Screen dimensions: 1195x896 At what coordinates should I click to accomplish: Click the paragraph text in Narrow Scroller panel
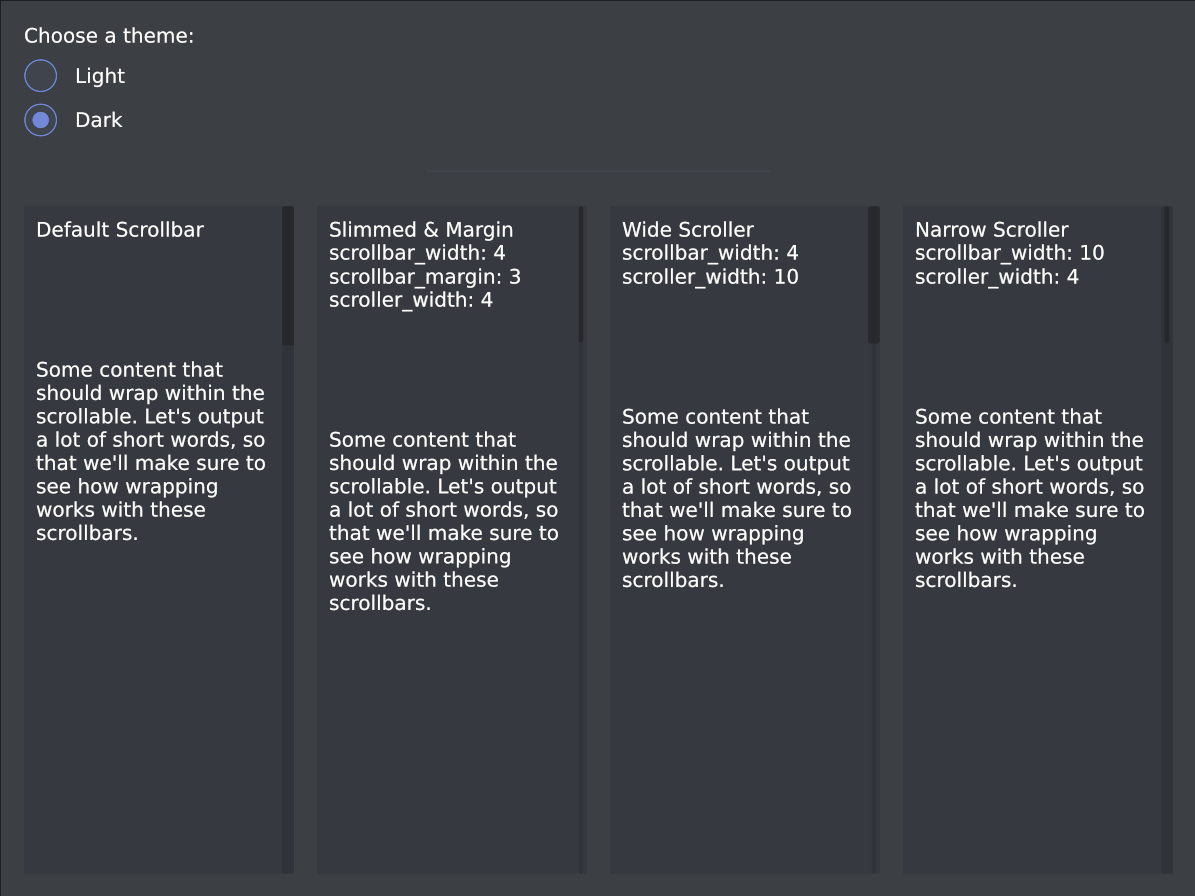pyautogui.click(x=1029, y=499)
